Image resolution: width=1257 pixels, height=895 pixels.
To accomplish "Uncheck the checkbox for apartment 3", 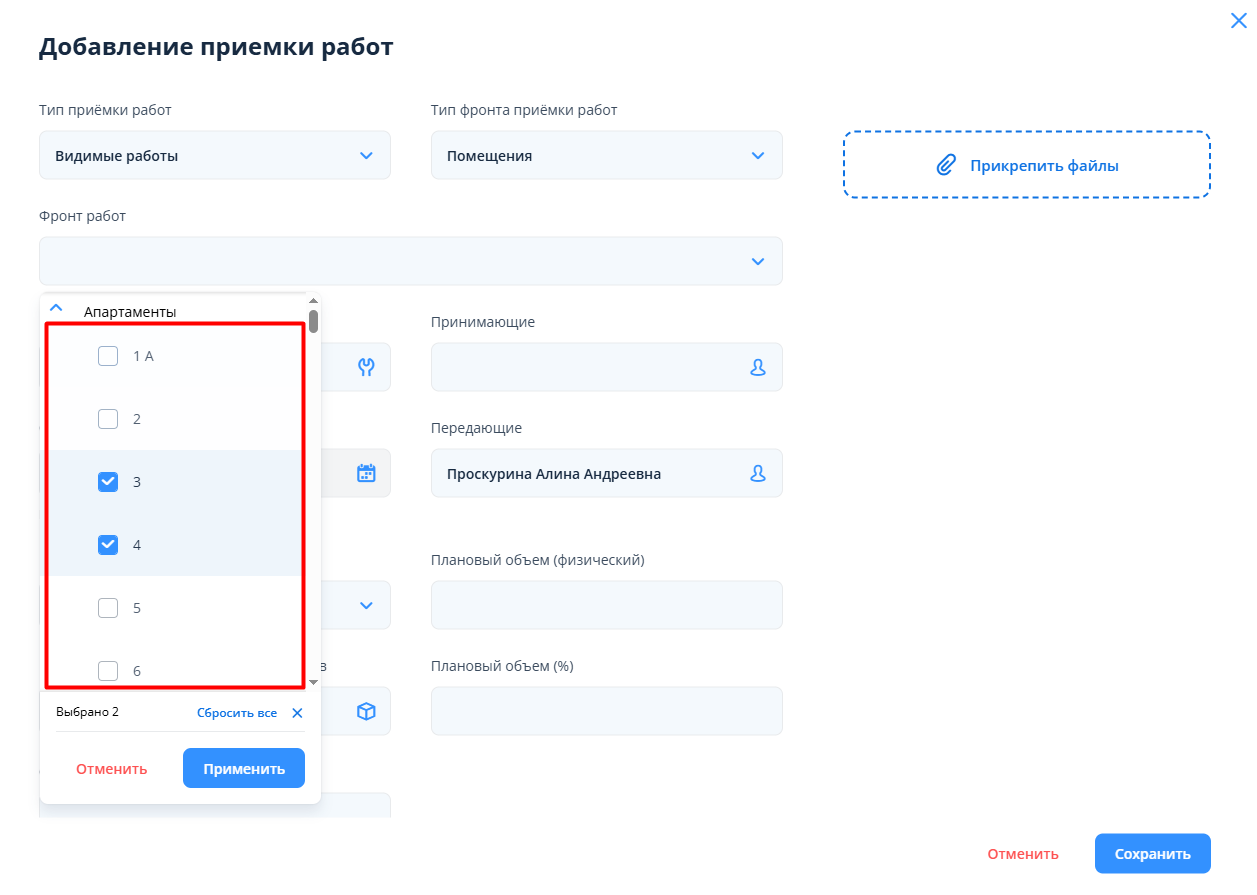I will (108, 482).
